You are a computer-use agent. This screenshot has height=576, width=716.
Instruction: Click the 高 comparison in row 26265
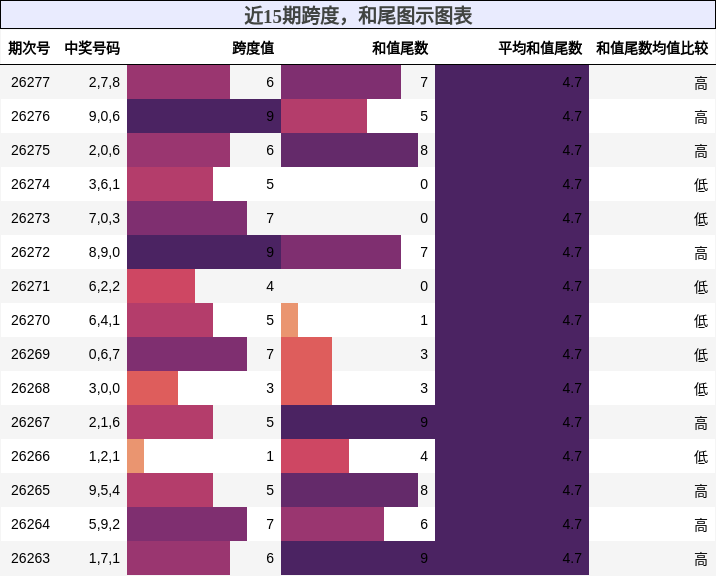[701, 491]
